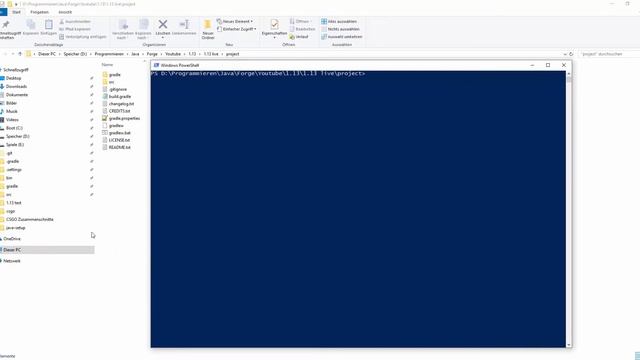
Task: Select Speicher (D:) in the breadcrumb path
Action: tap(75, 54)
